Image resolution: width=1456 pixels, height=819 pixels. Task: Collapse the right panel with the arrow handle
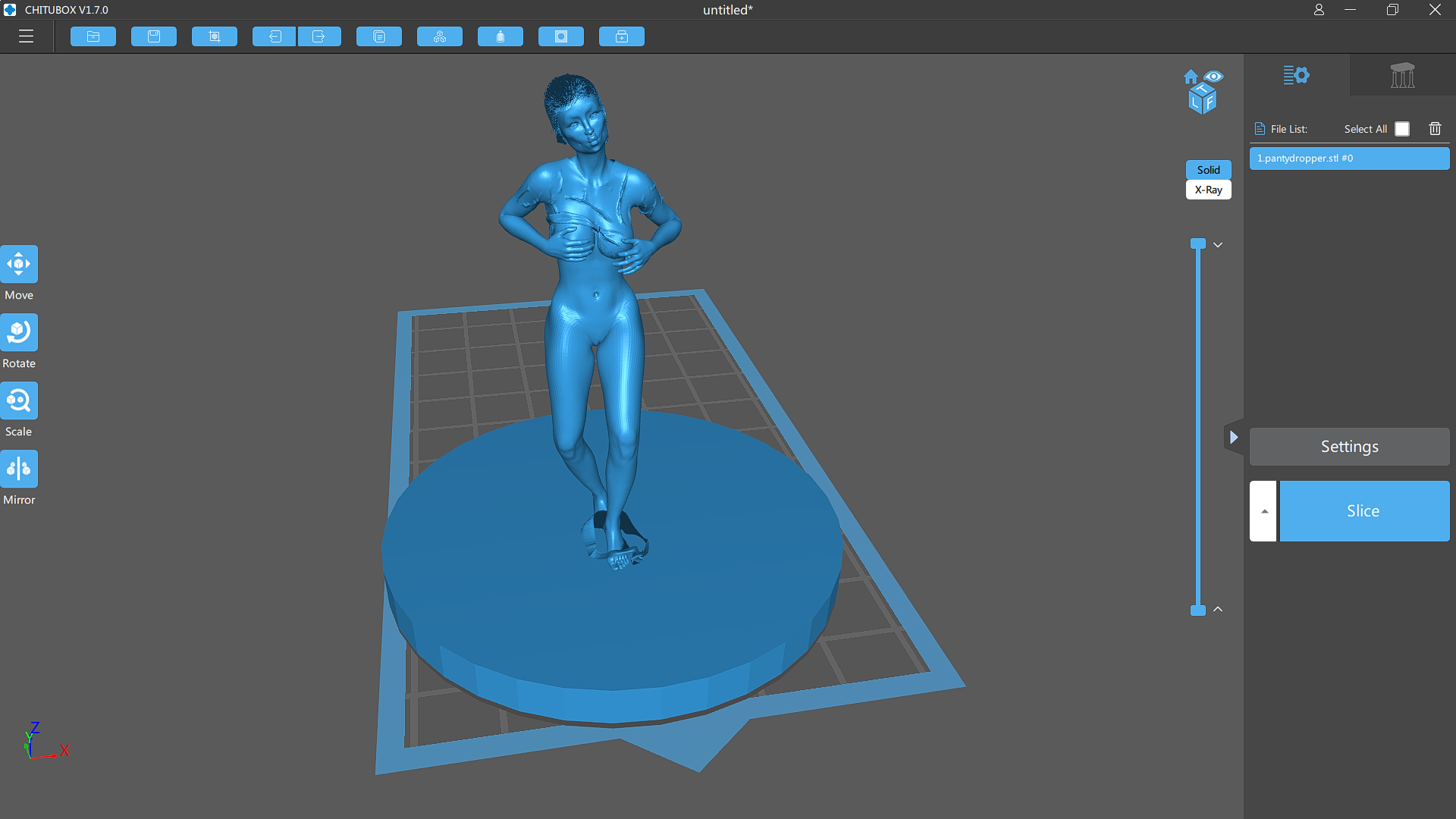coord(1235,437)
